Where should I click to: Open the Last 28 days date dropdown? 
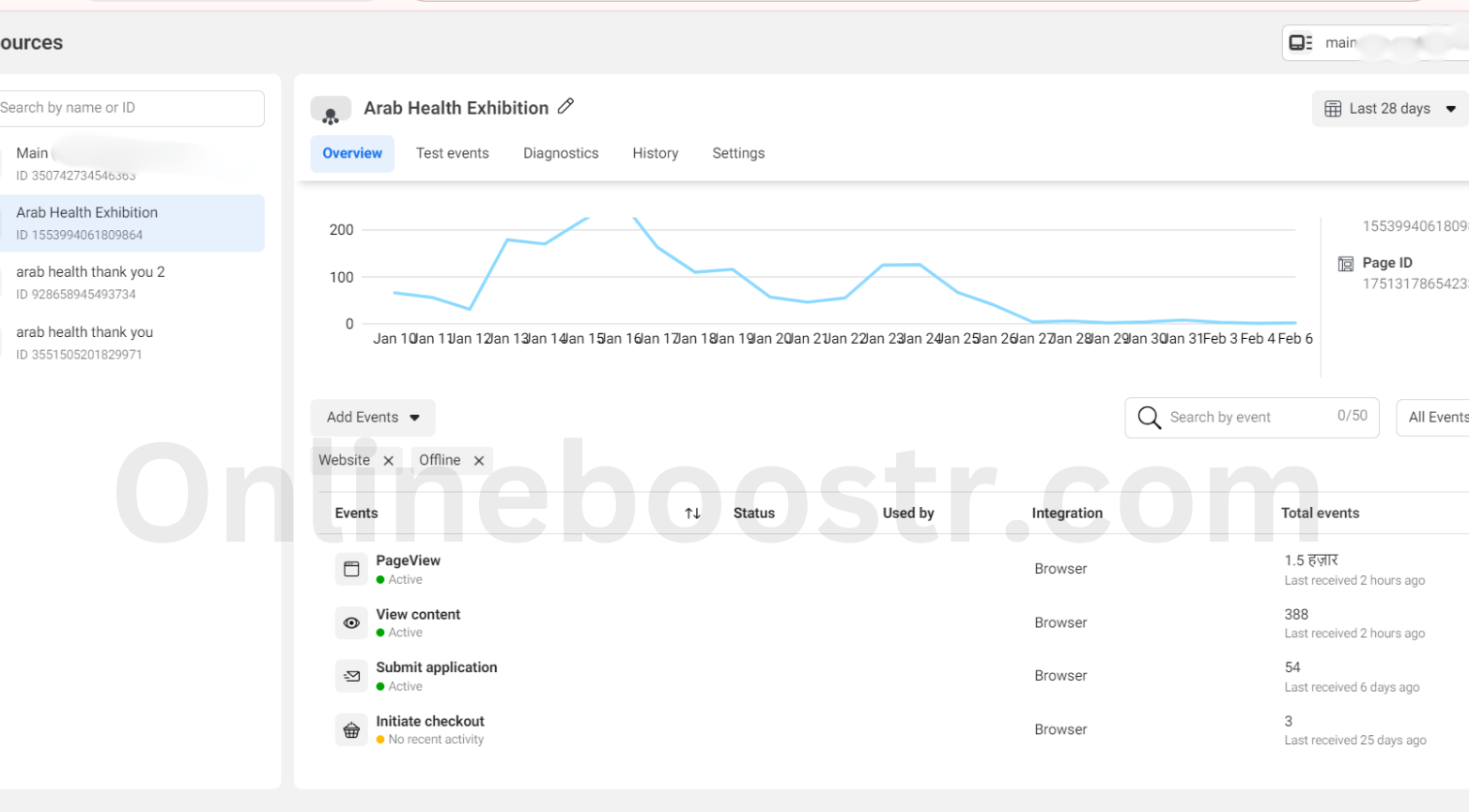pos(1391,109)
